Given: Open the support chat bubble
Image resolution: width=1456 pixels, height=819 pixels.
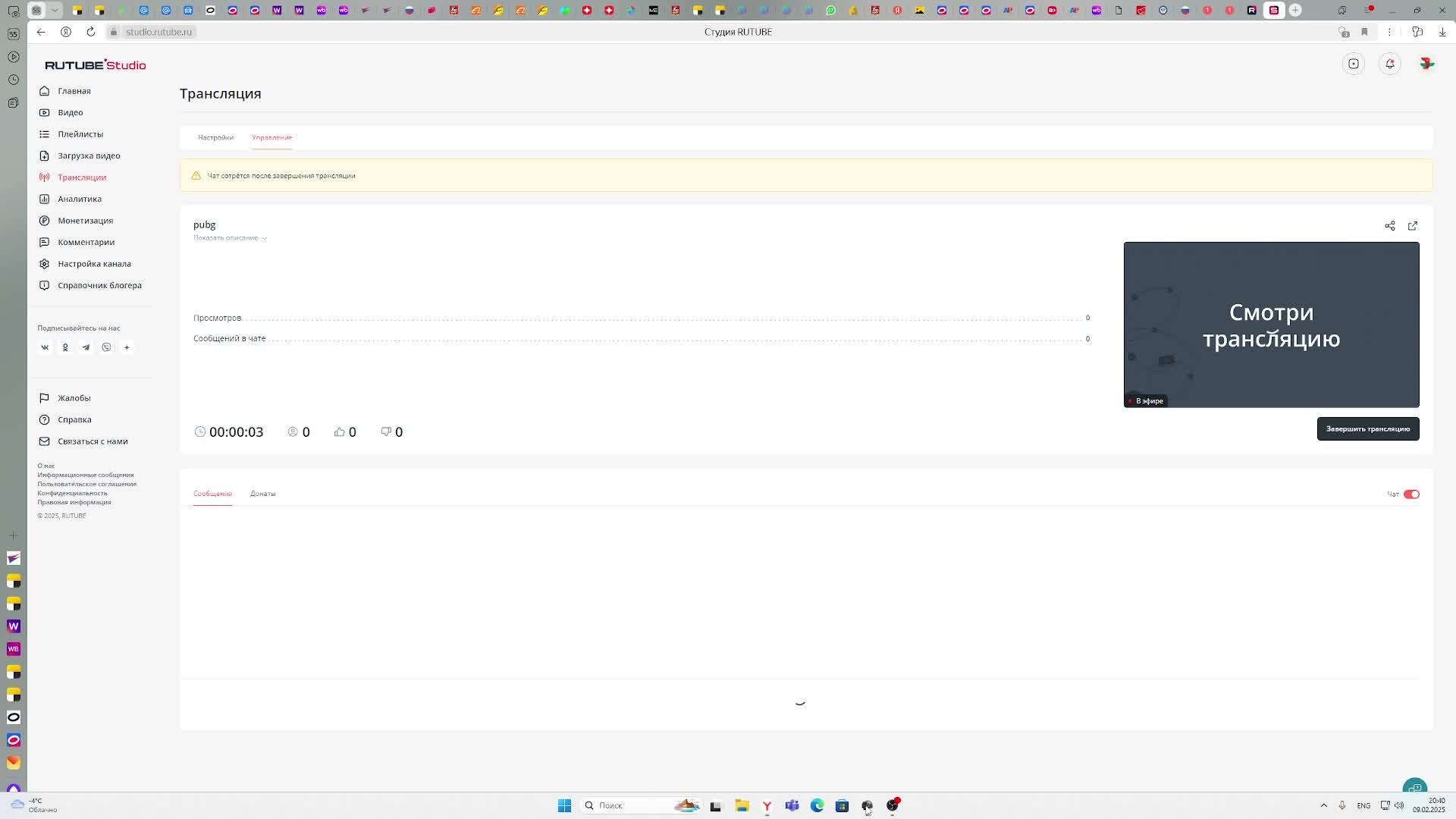Looking at the screenshot, I should point(1414,787).
